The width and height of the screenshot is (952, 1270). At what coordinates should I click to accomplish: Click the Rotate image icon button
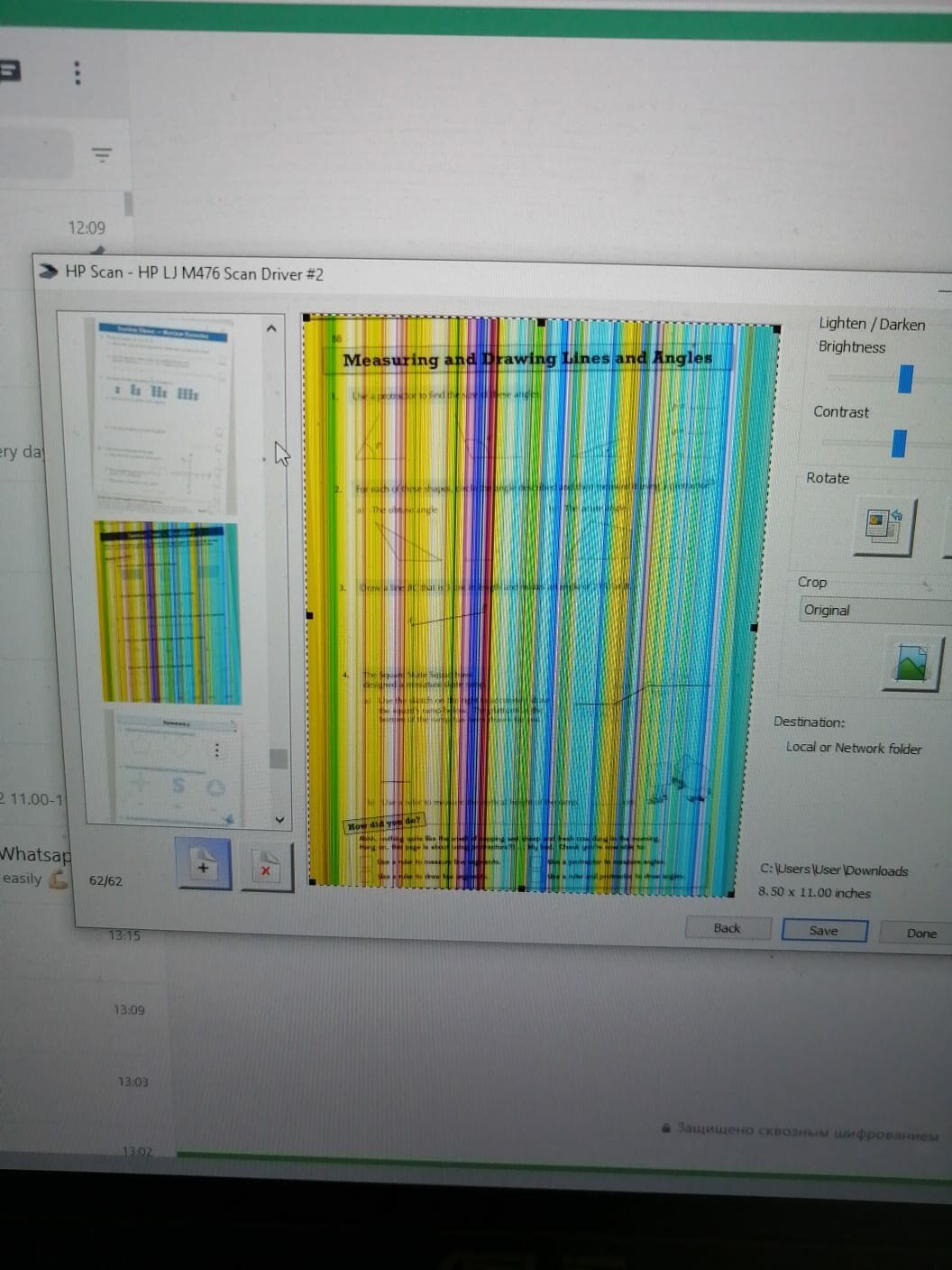tap(883, 526)
